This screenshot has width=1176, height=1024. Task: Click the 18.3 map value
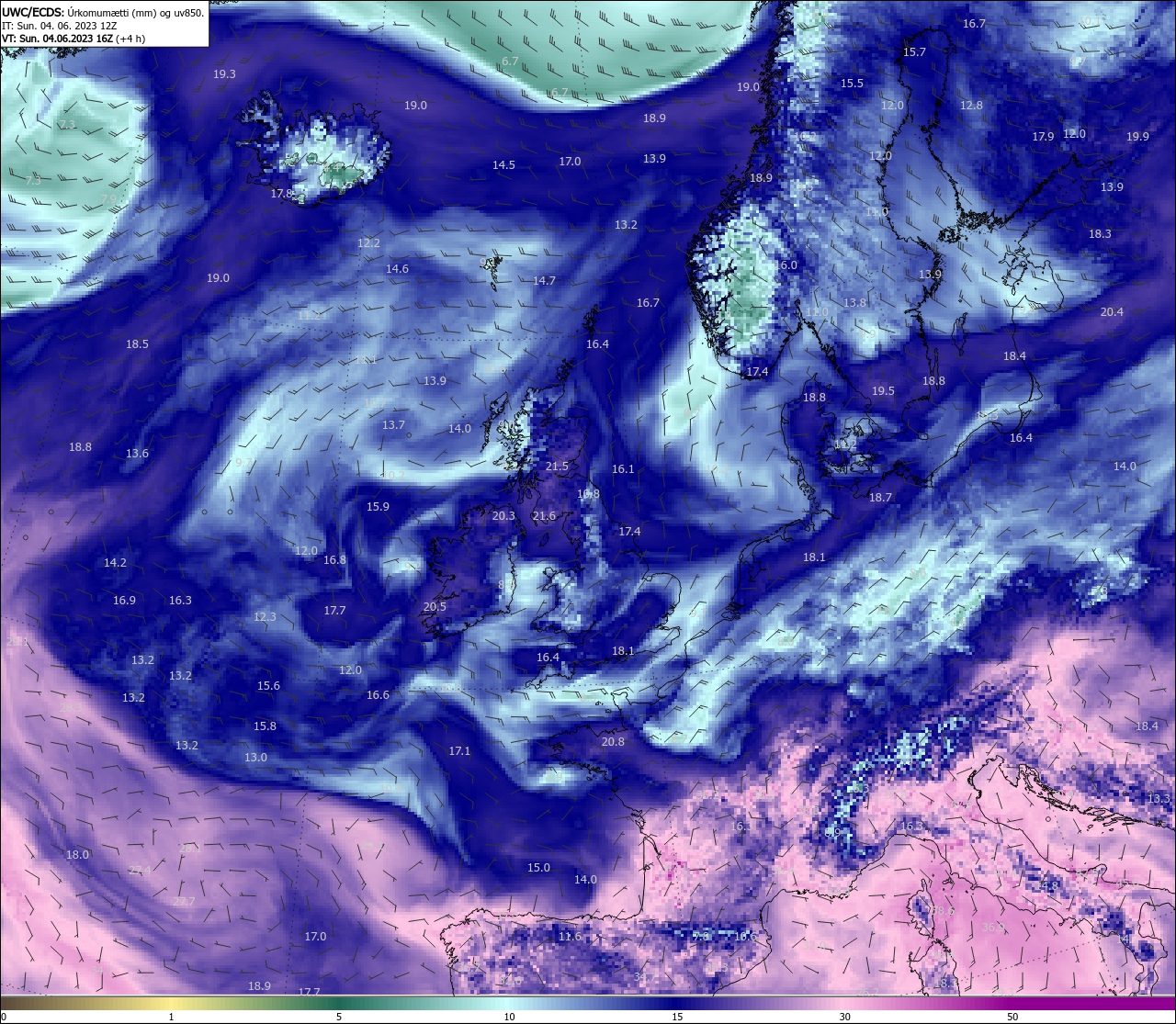(1100, 234)
